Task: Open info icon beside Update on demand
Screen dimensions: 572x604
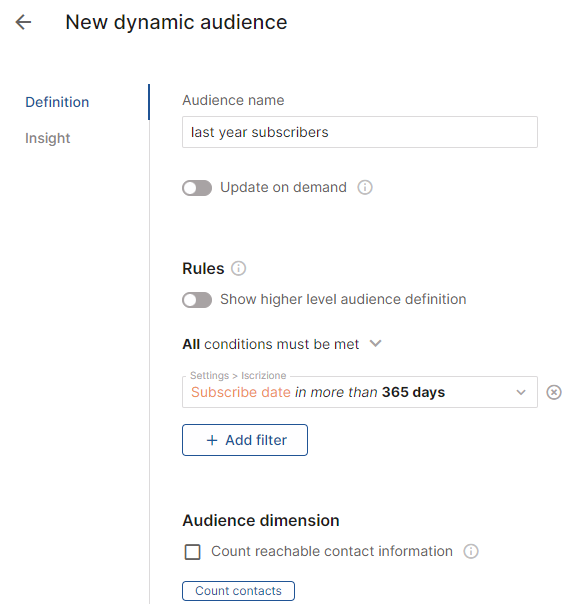Action: click(365, 188)
